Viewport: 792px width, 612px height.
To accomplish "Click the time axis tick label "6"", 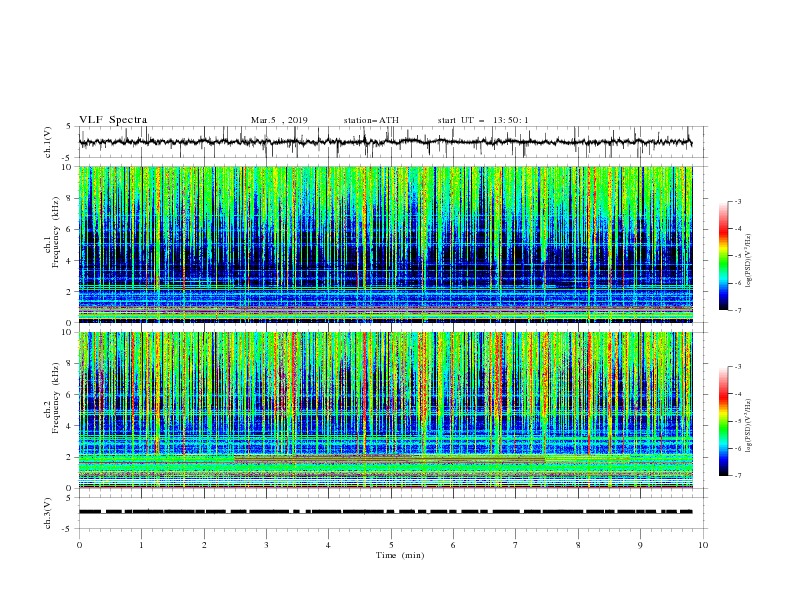I will (453, 545).
